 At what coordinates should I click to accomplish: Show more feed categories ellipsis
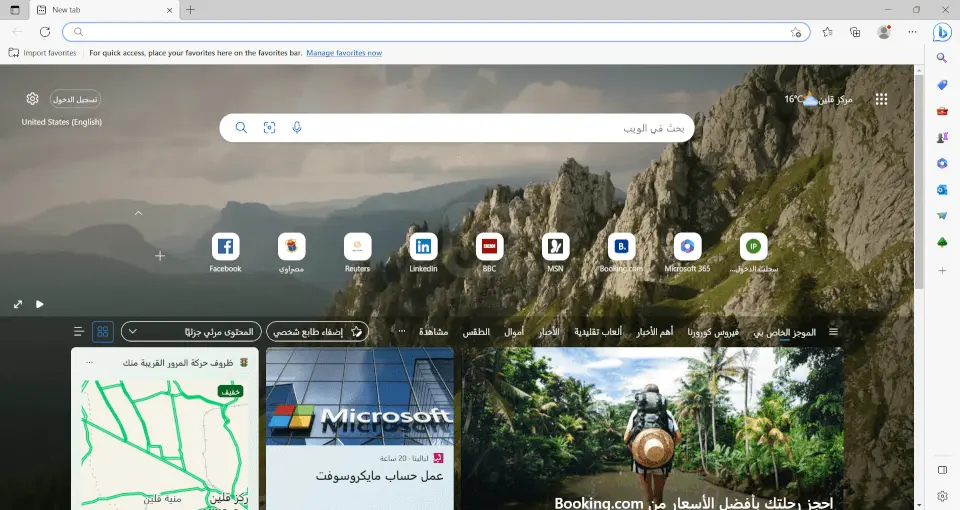[402, 331]
